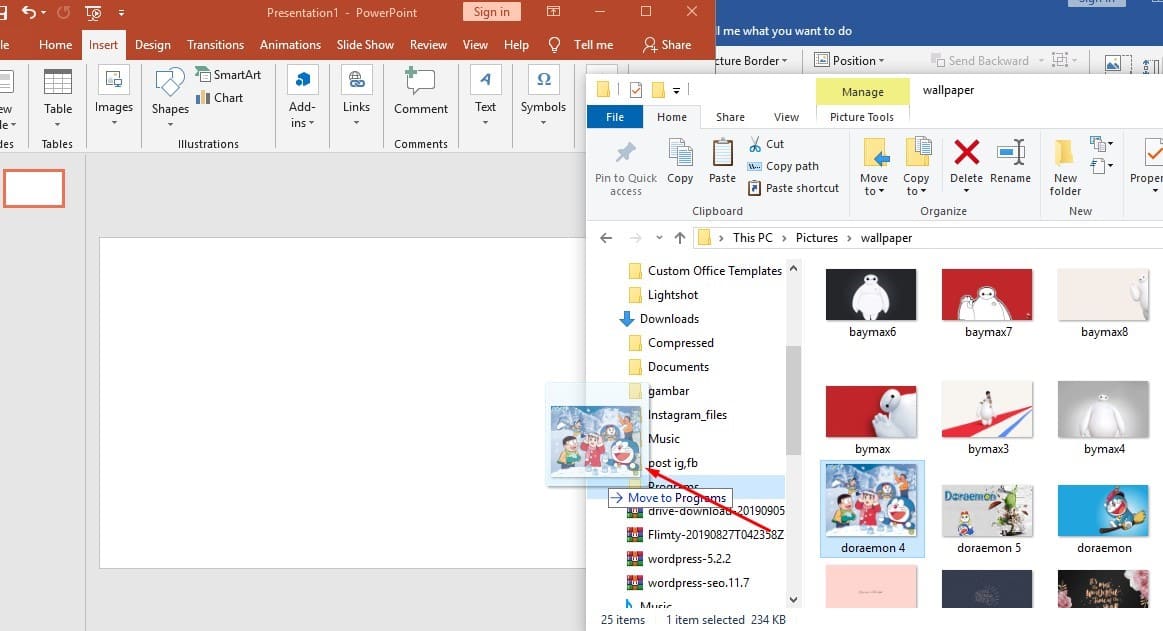
Task: Open the Move to dropdown
Action: [874, 167]
